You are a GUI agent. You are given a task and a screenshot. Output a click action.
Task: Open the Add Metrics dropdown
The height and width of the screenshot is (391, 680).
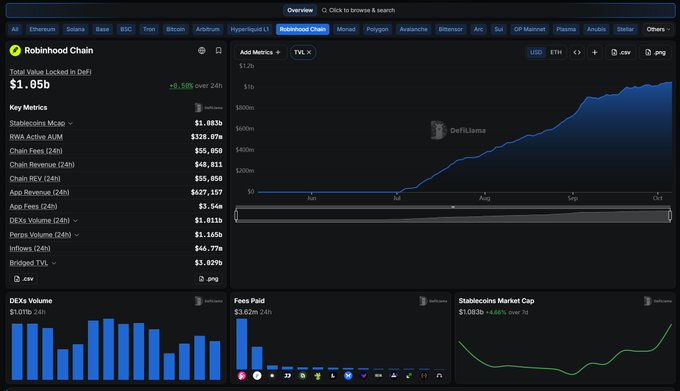tap(260, 52)
